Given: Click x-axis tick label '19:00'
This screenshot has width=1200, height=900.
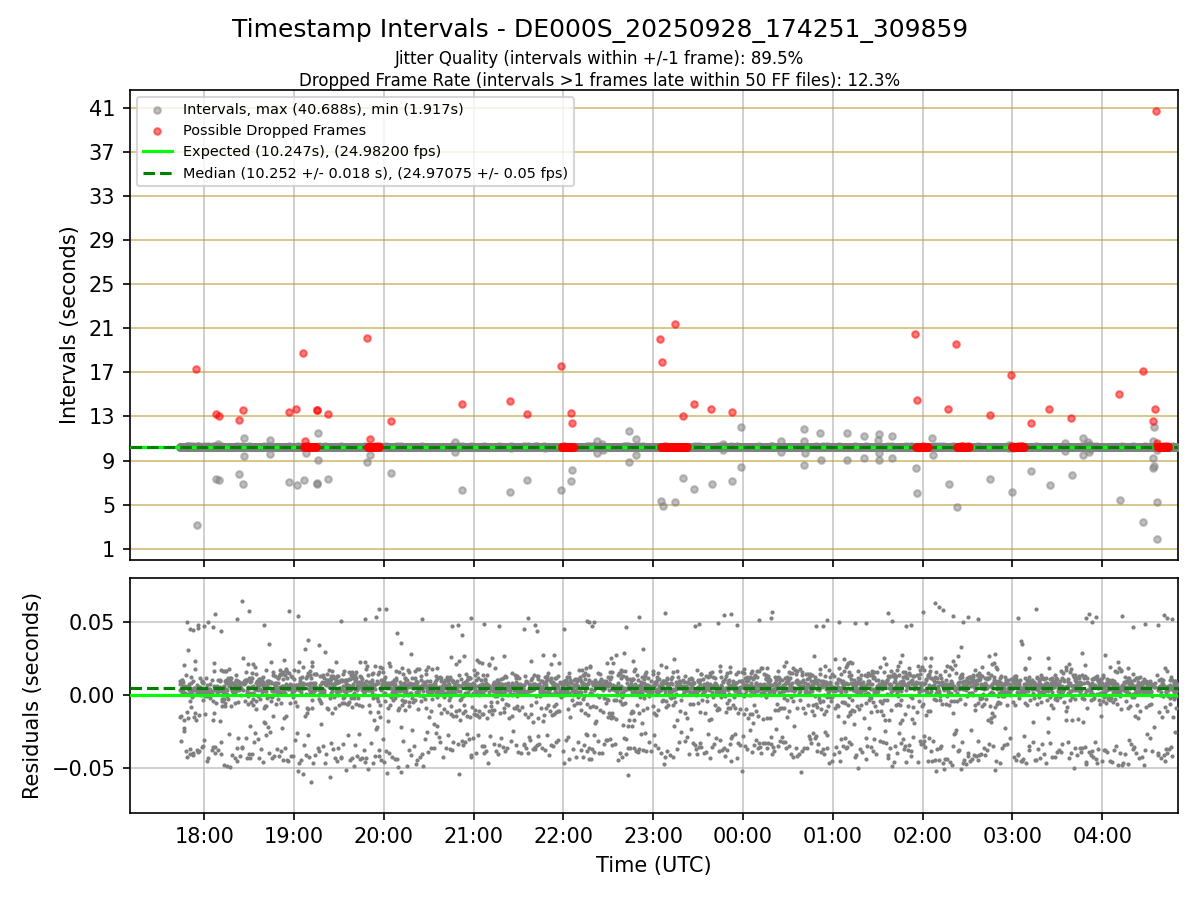Looking at the screenshot, I should coord(294,834).
